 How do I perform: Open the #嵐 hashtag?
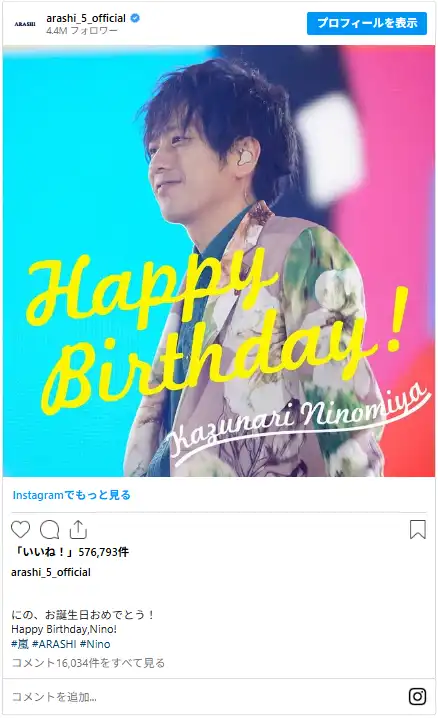[x=20, y=644]
